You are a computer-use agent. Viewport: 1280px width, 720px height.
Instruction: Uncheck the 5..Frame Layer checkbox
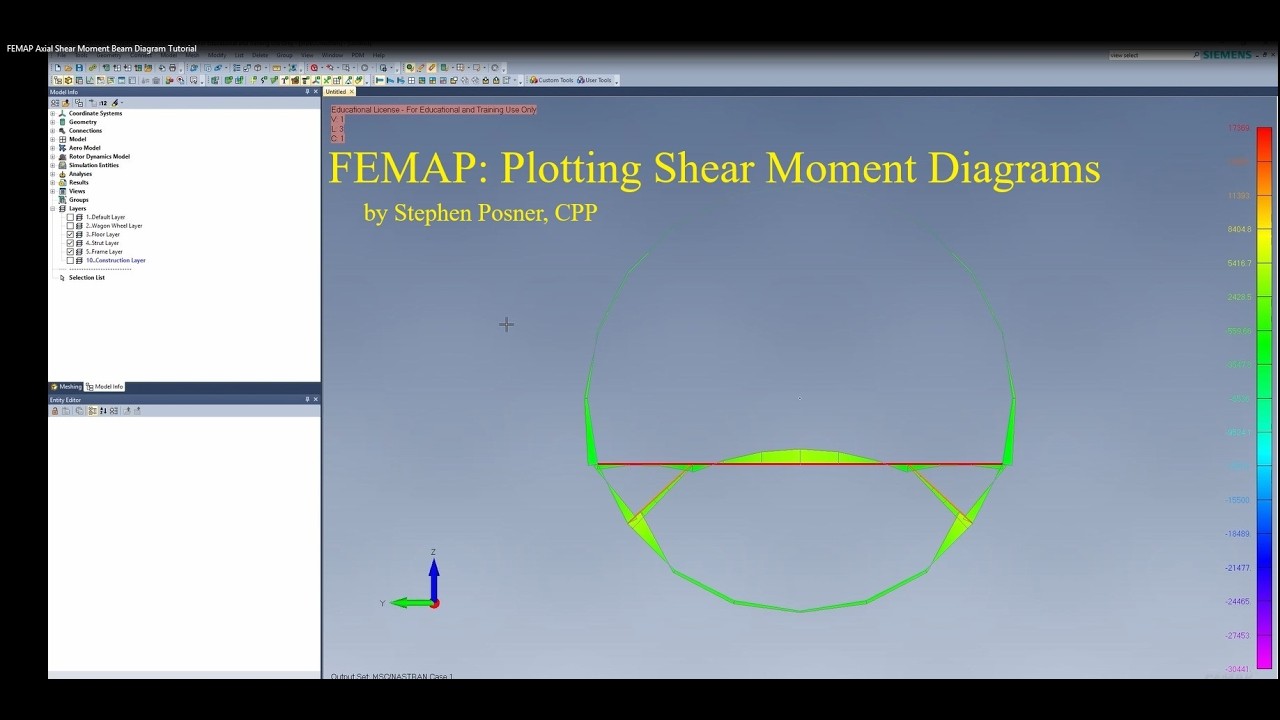coord(70,252)
